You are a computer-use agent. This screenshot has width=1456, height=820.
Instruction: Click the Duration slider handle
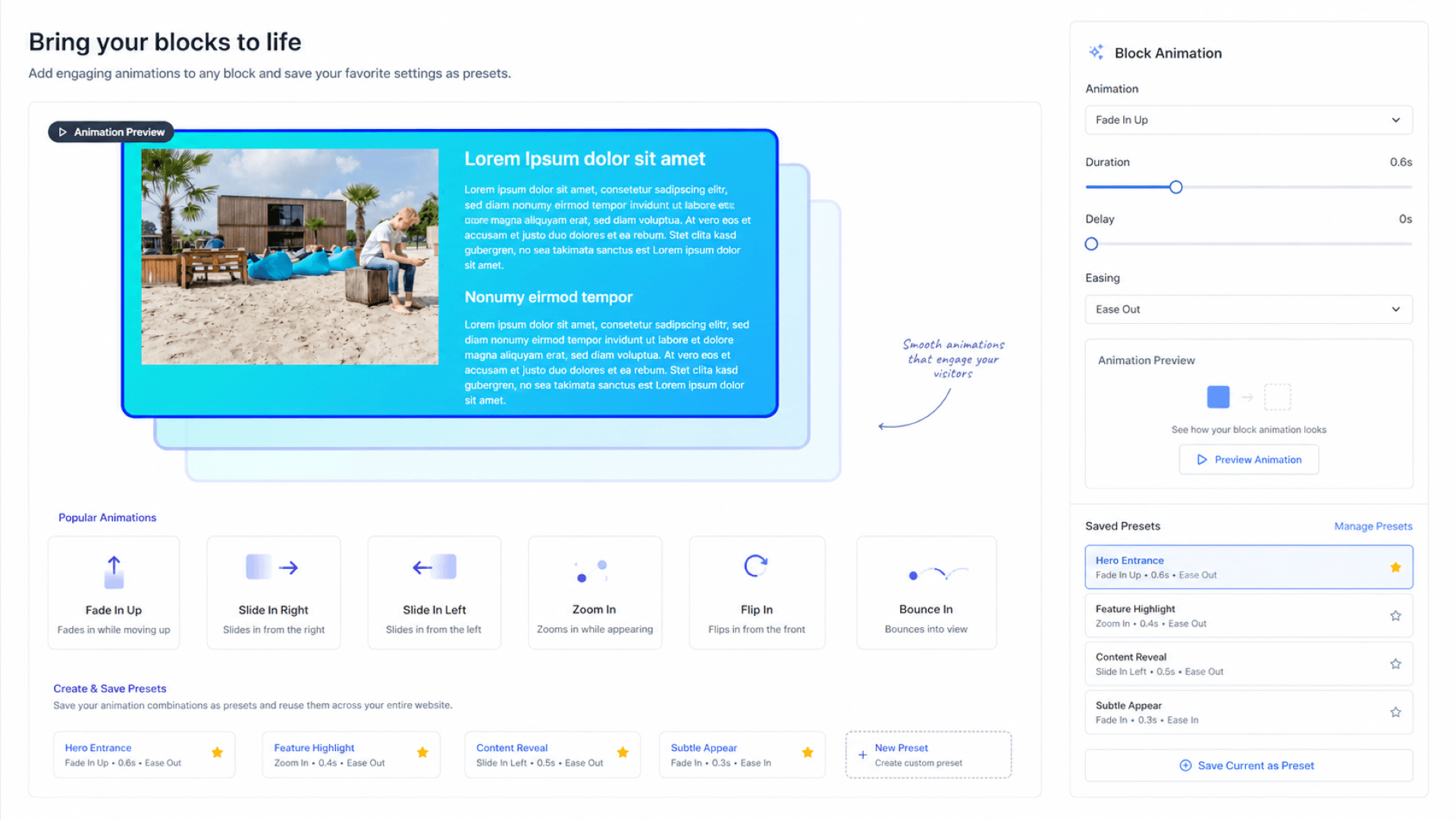point(1175,187)
